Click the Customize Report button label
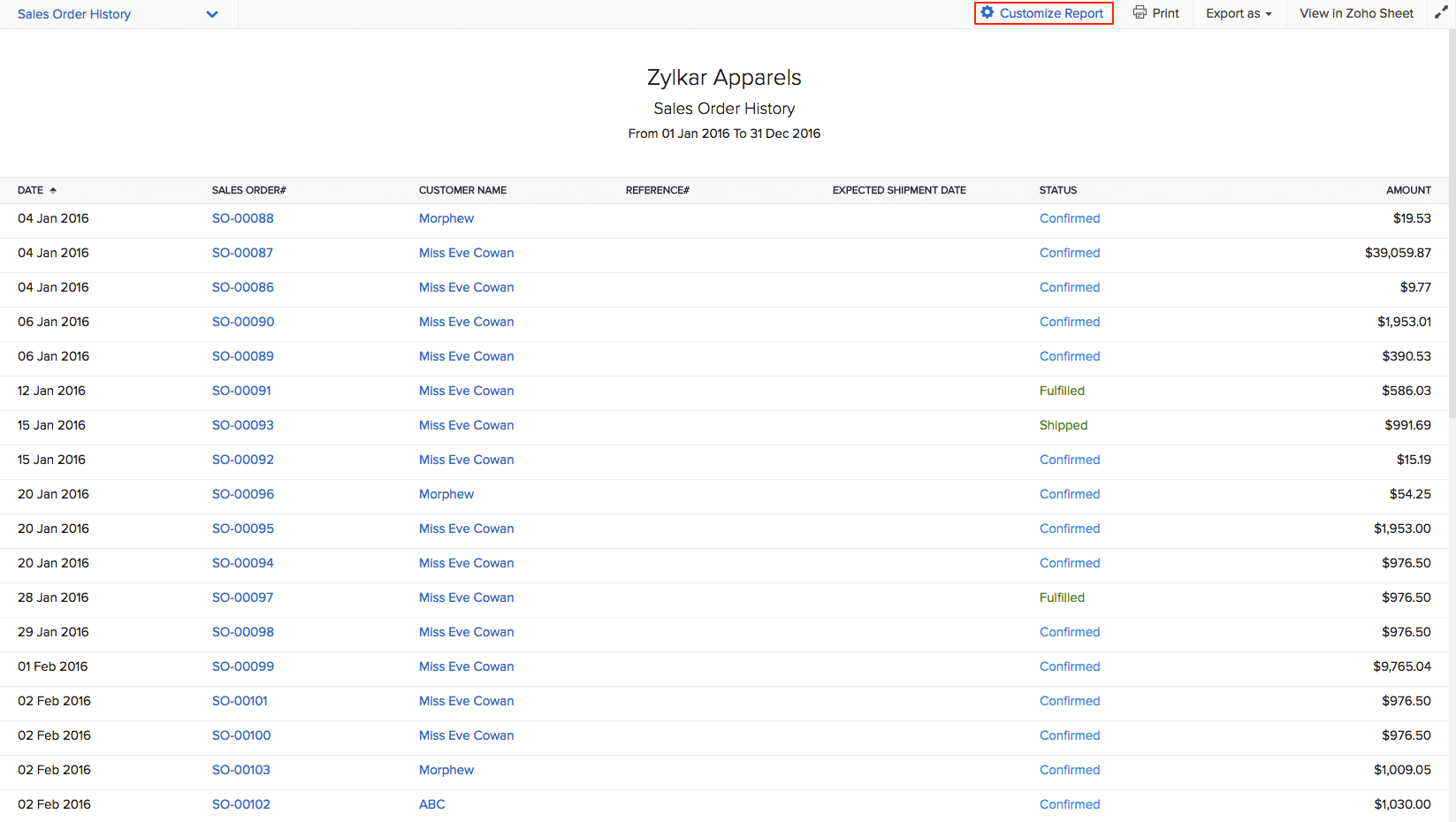The width and height of the screenshot is (1456, 822). [1051, 13]
